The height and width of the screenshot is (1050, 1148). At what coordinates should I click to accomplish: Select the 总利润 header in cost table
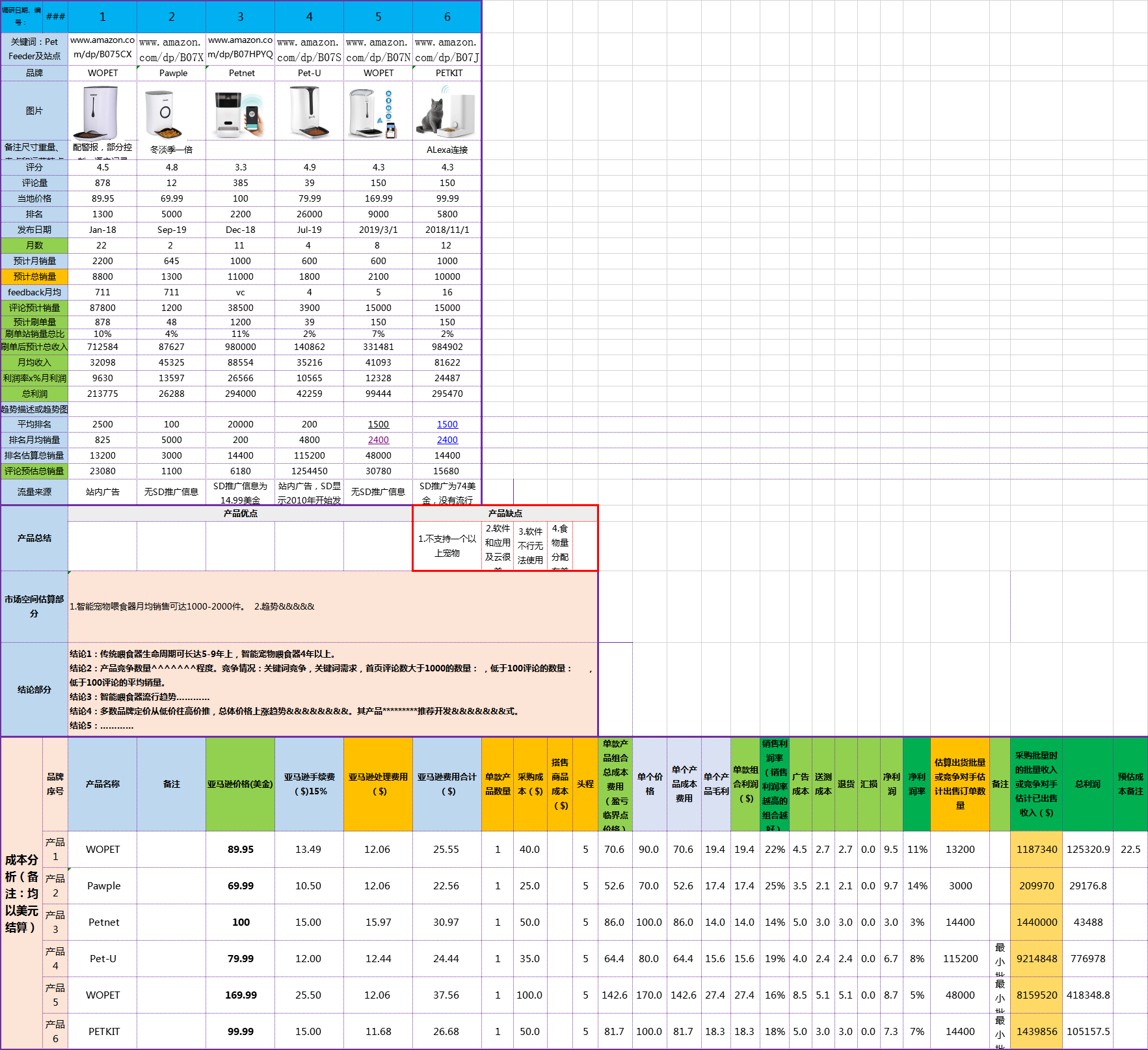[x=1088, y=784]
